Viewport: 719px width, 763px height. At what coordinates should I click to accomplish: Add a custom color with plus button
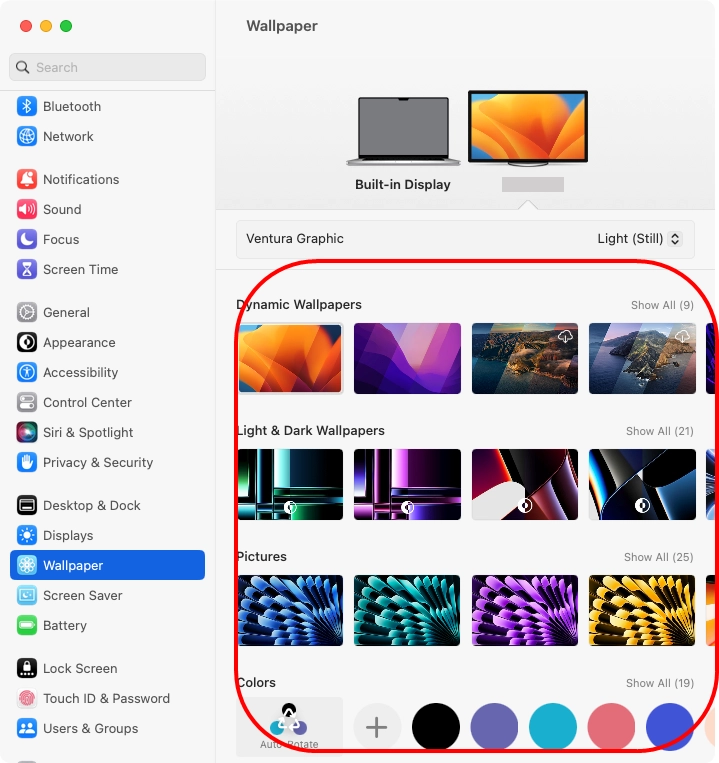pyautogui.click(x=377, y=727)
